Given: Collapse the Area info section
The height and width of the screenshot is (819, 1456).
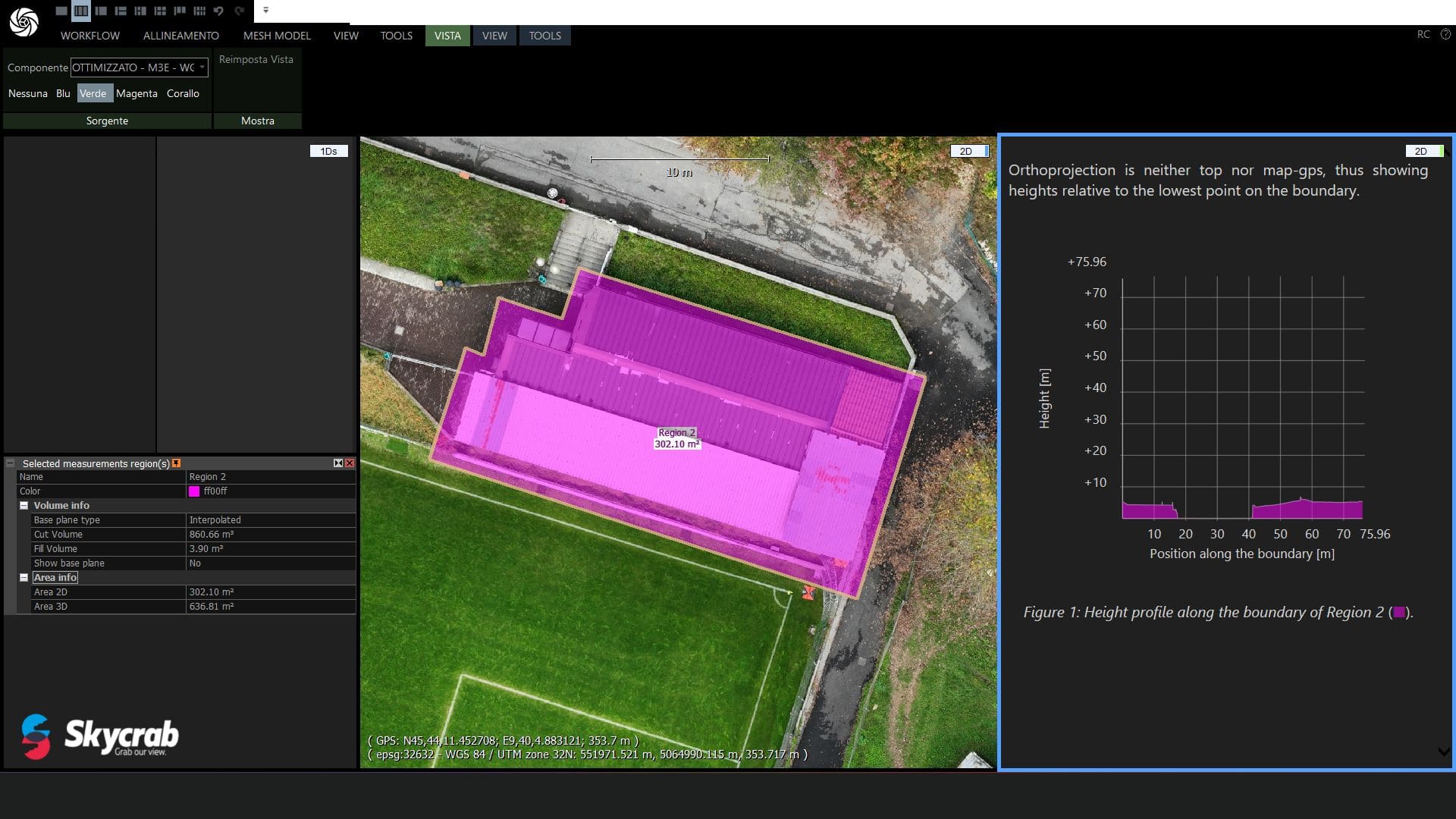Looking at the screenshot, I should point(24,578).
